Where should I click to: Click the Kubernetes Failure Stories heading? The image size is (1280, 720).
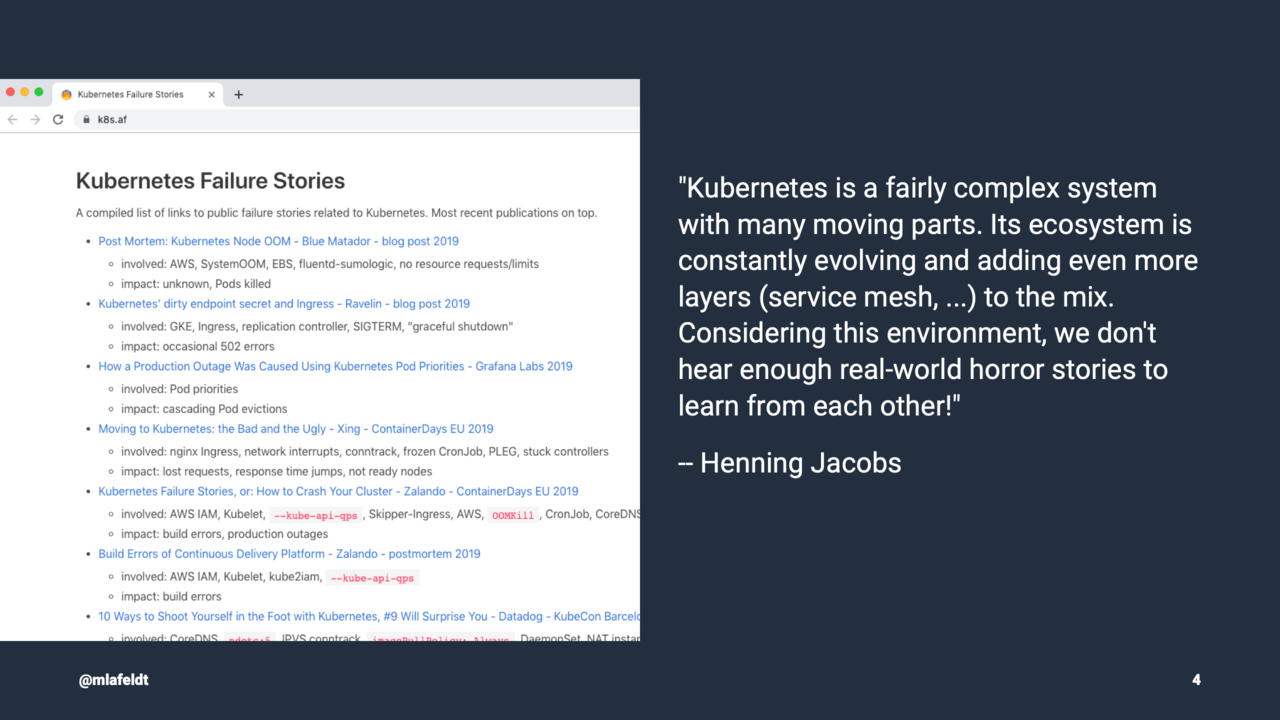[x=210, y=181]
